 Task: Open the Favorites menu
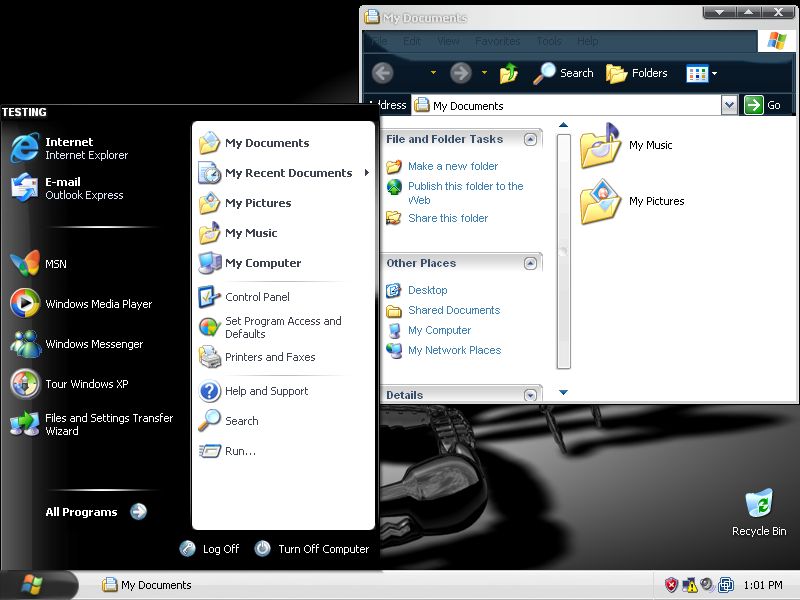(497, 41)
